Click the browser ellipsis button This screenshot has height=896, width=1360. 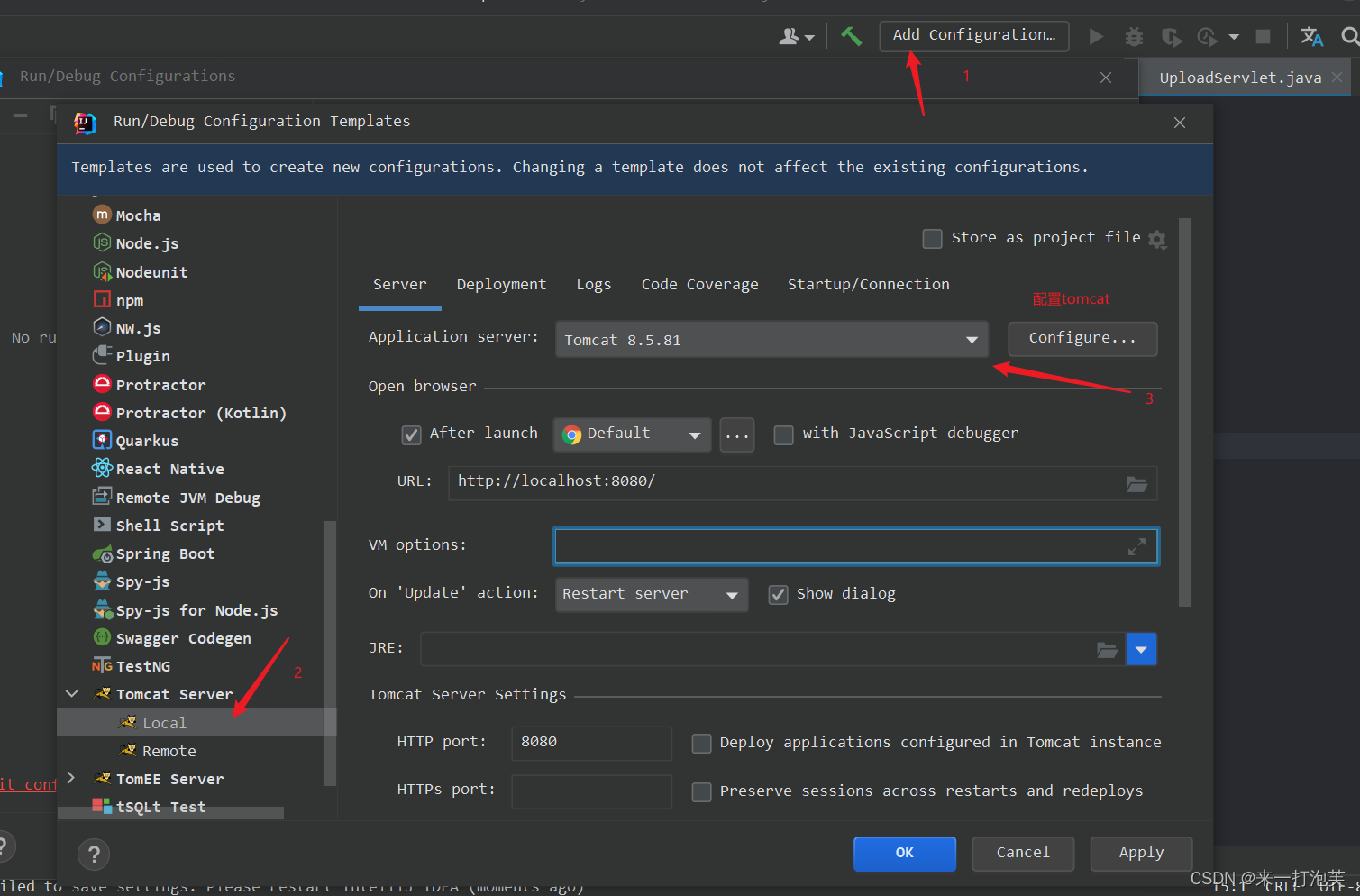tap(737, 435)
